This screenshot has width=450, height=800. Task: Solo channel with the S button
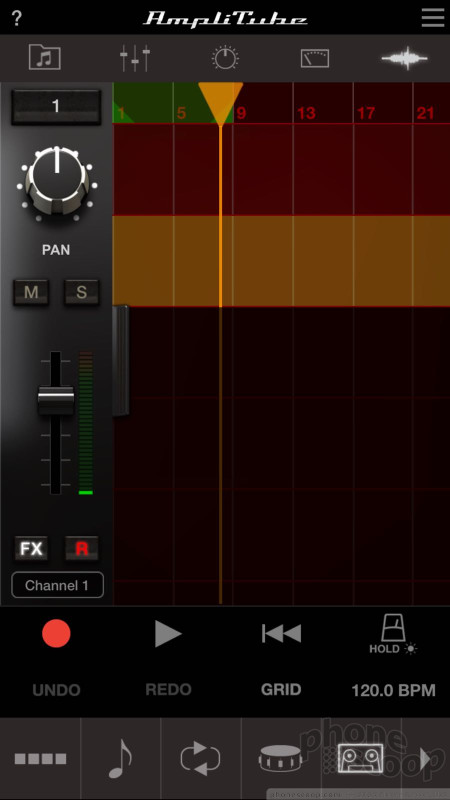pyautogui.click(x=81, y=292)
